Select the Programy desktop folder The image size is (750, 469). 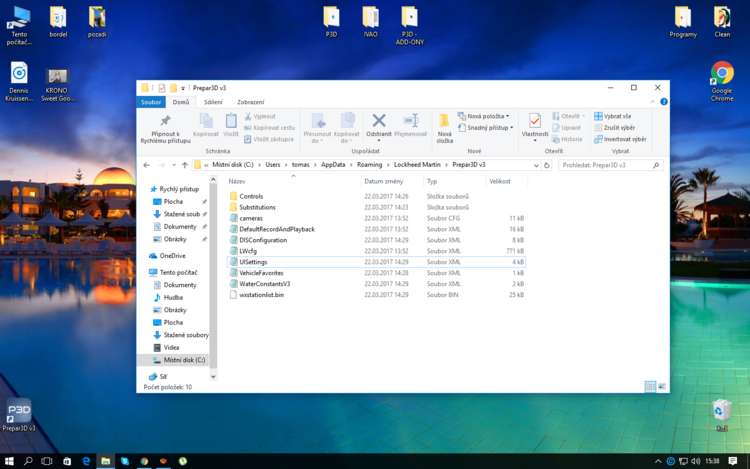click(x=683, y=22)
